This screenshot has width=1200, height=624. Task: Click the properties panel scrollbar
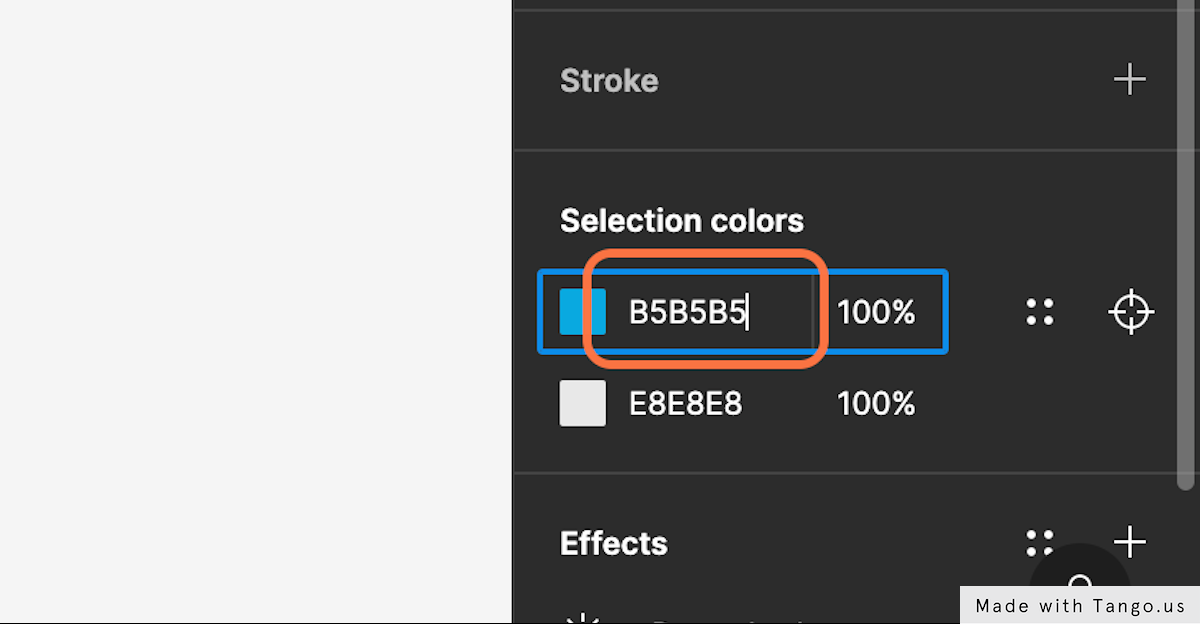tap(1185, 245)
